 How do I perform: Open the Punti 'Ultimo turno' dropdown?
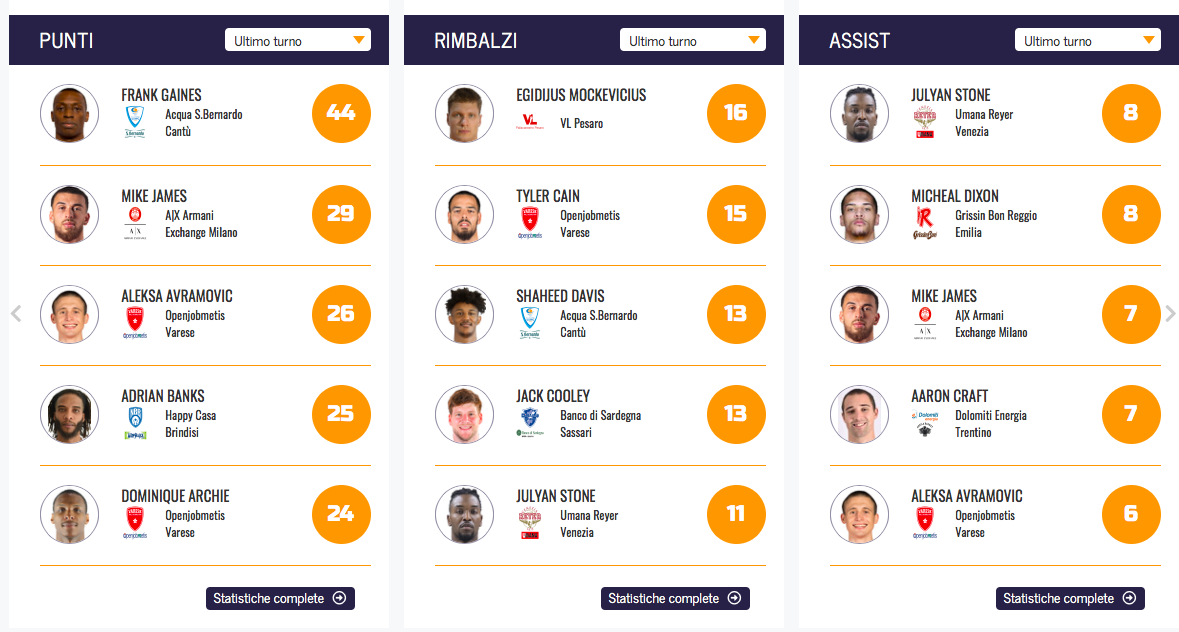coord(298,40)
